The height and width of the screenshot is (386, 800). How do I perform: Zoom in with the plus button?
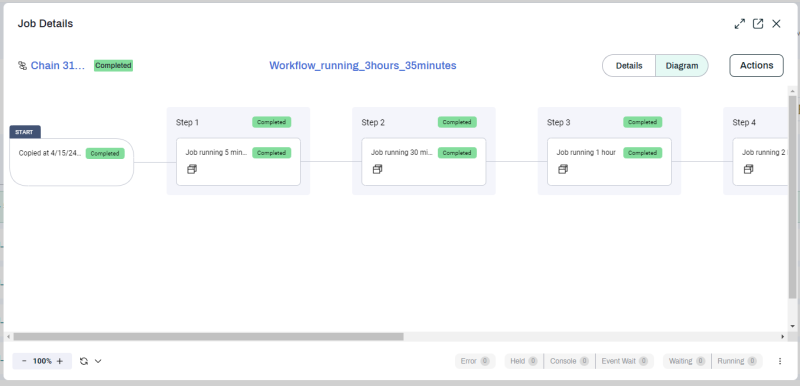(x=60, y=361)
